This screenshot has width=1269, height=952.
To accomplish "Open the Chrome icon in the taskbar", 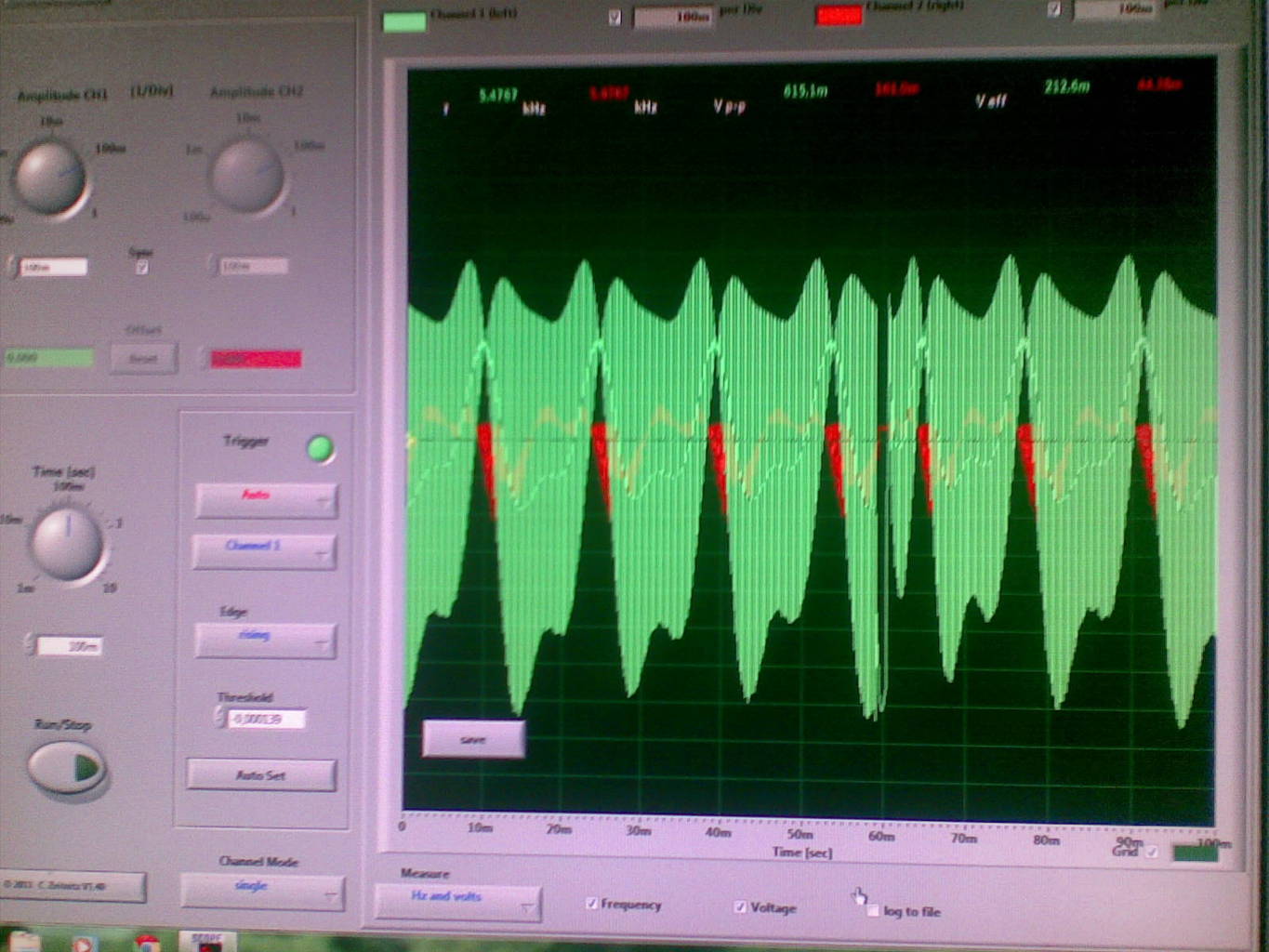I will click(x=147, y=944).
